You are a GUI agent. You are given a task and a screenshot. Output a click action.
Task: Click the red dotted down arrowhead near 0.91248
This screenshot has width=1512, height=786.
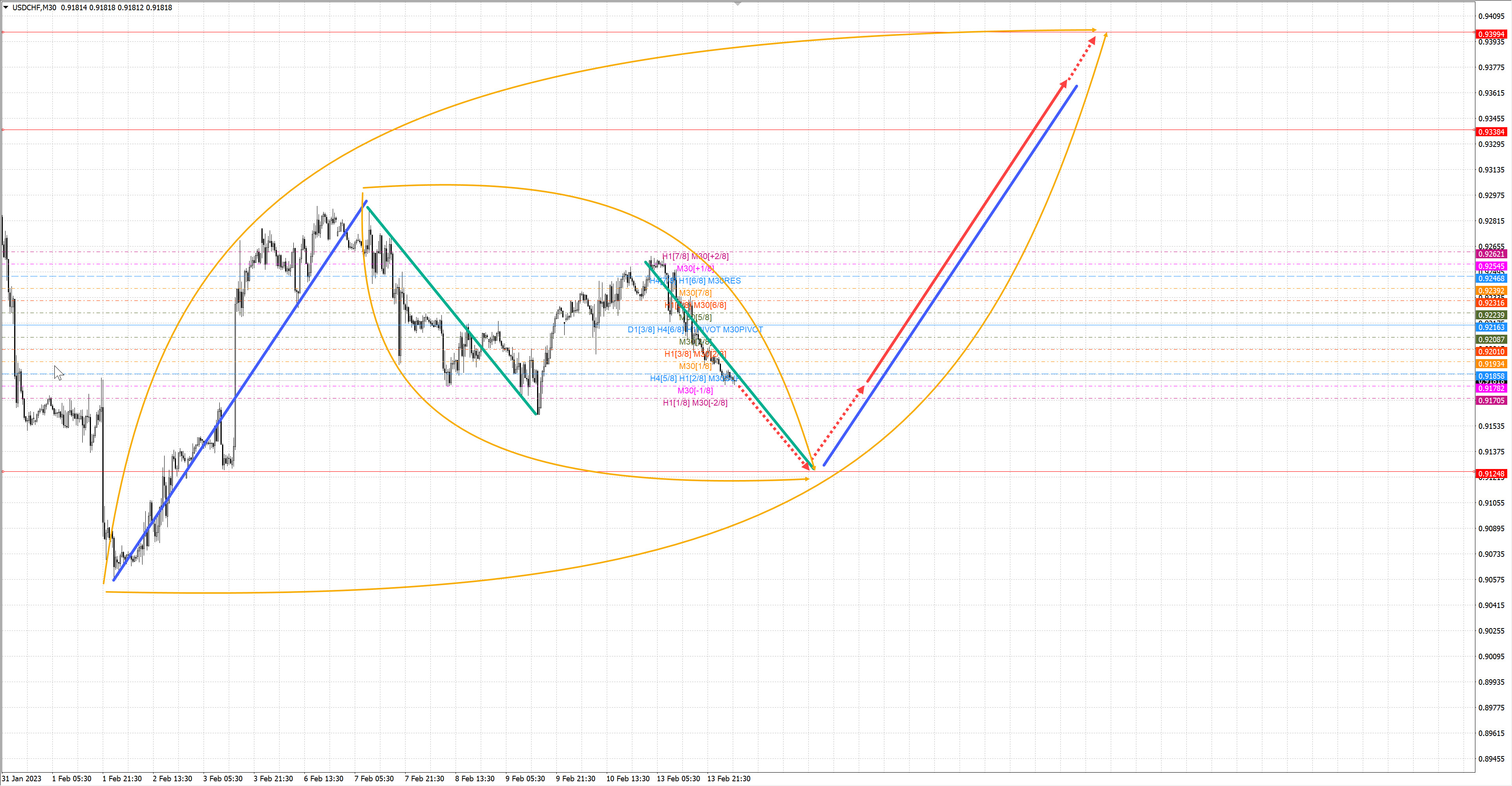(806, 466)
